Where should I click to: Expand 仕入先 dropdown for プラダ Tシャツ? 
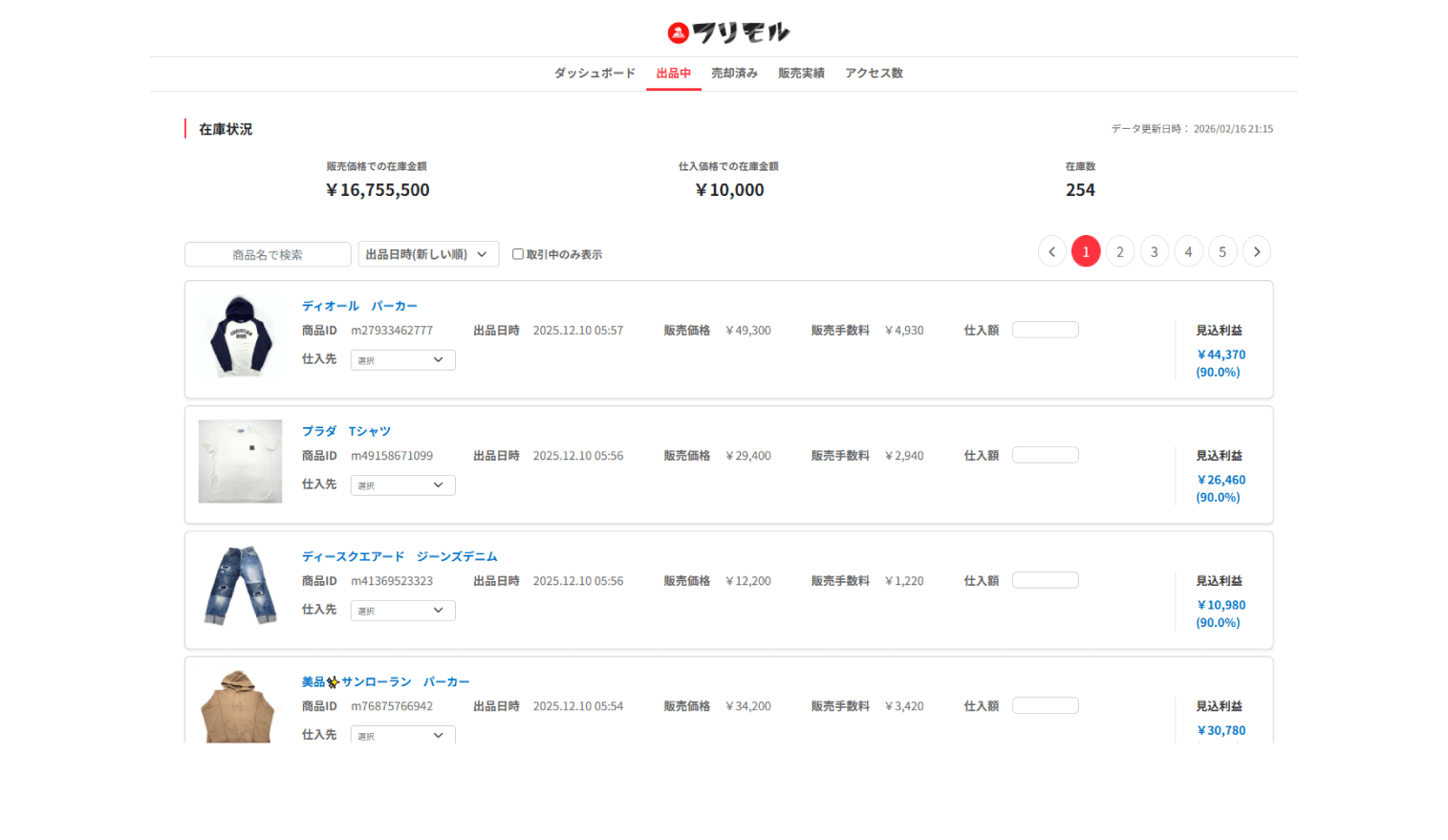402,485
